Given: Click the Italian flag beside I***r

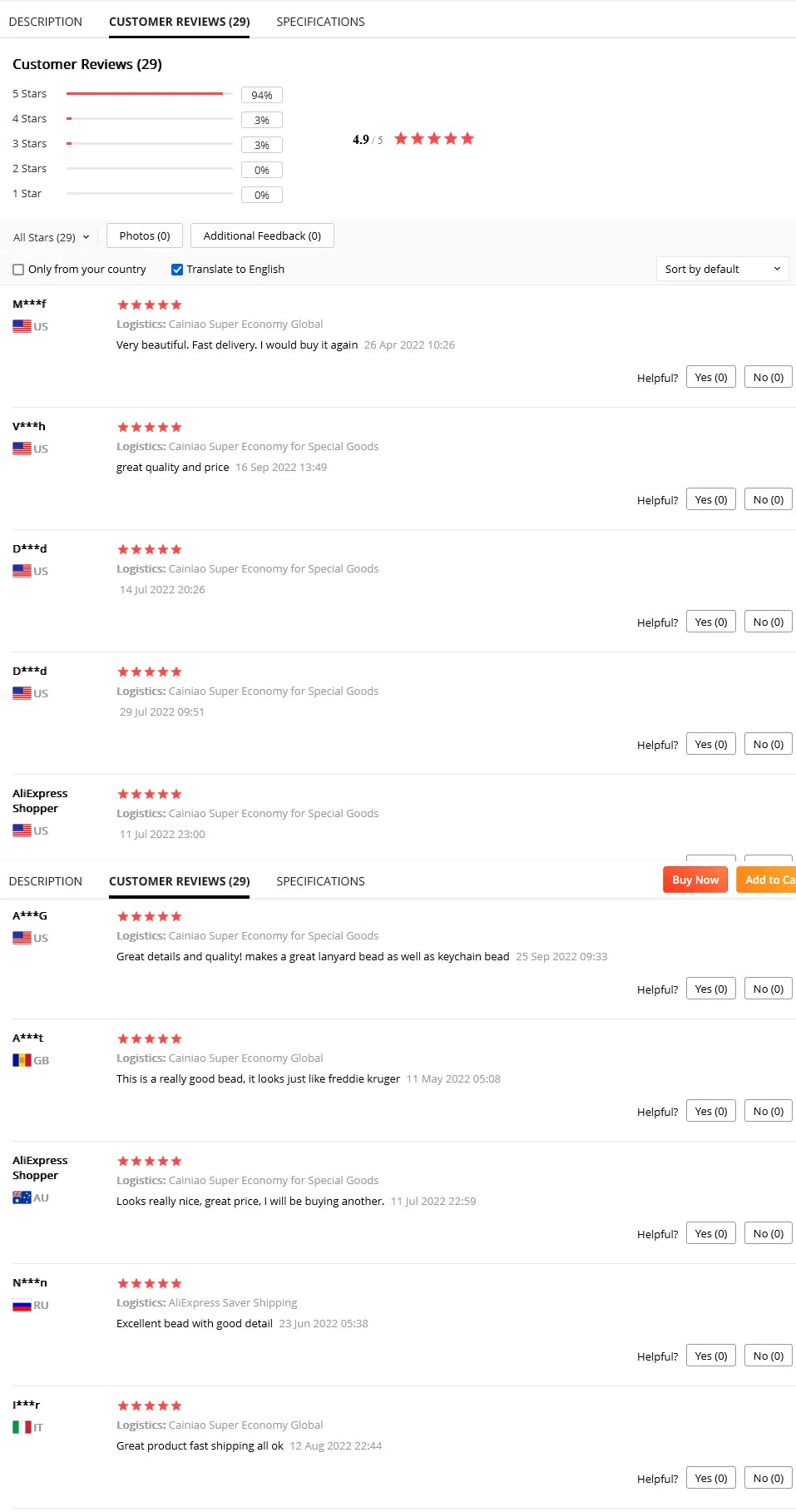Looking at the screenshot, I should coord(22,1427).
